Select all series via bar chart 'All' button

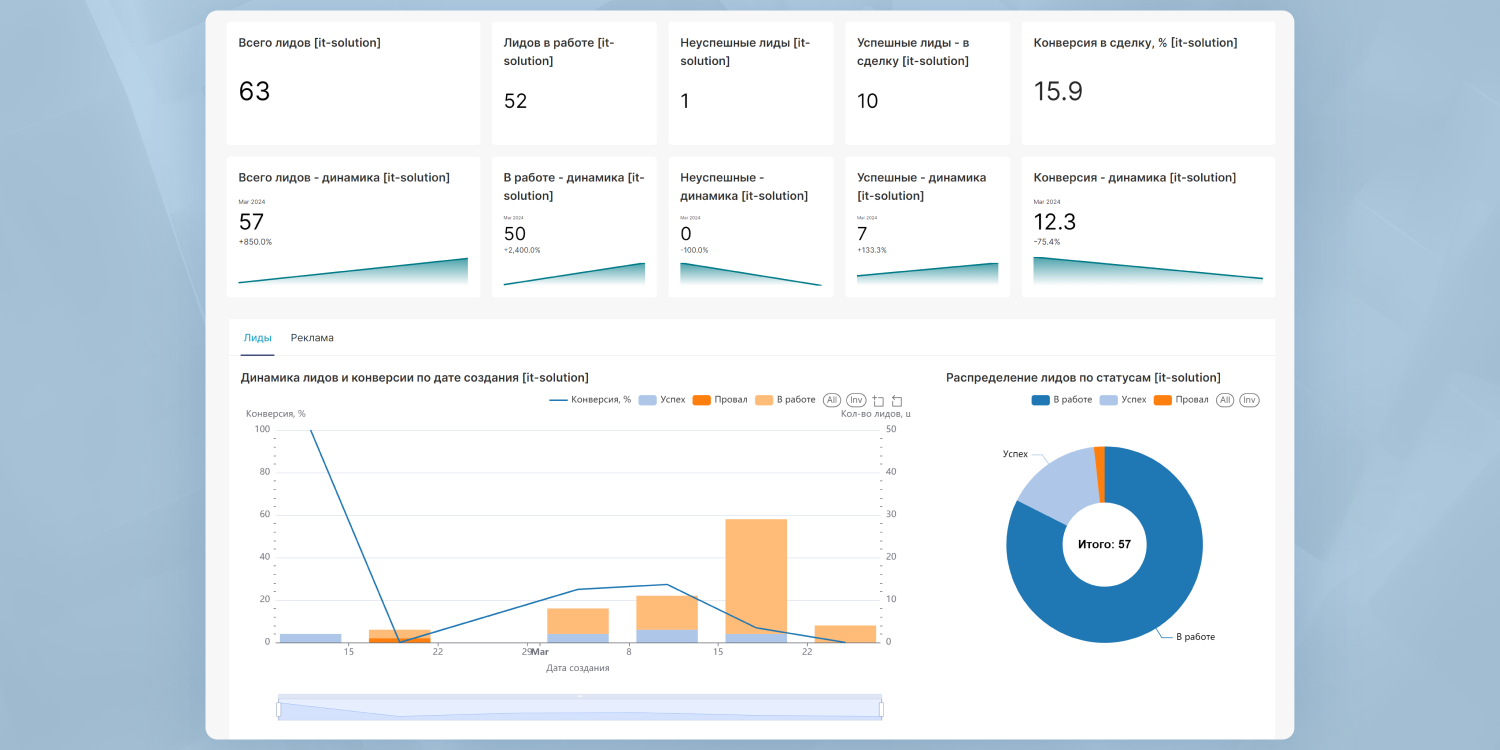click(x=832, y=400)
